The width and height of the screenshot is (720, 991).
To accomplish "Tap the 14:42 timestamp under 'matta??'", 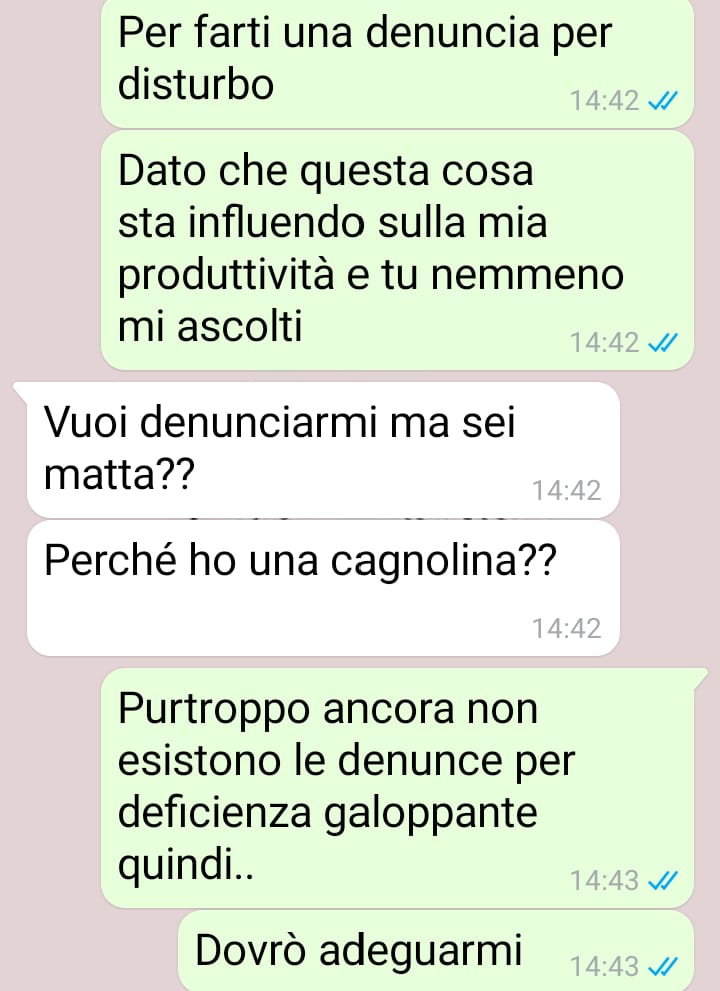I will (566, 490).
